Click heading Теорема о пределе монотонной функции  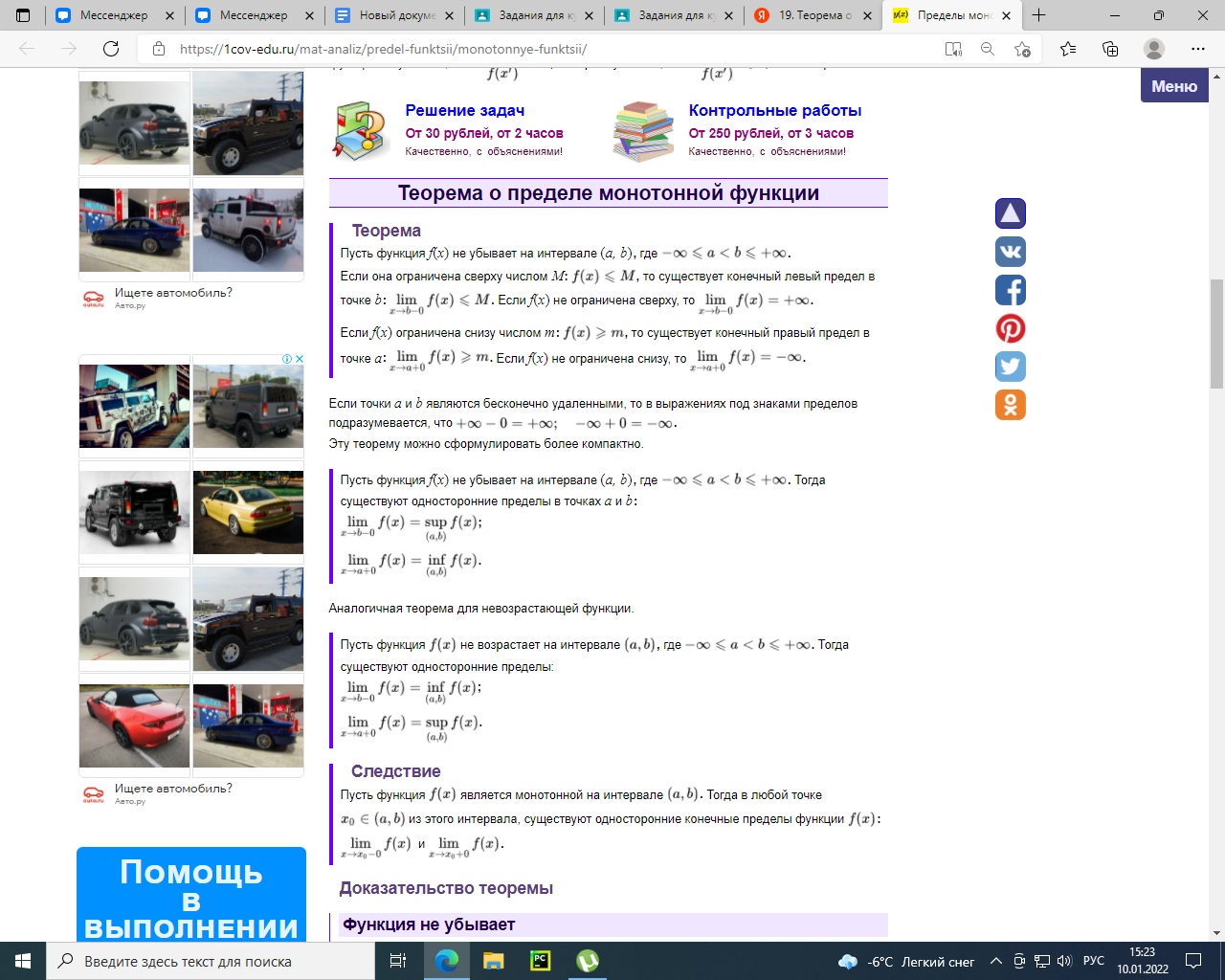[x=609, y=192]
